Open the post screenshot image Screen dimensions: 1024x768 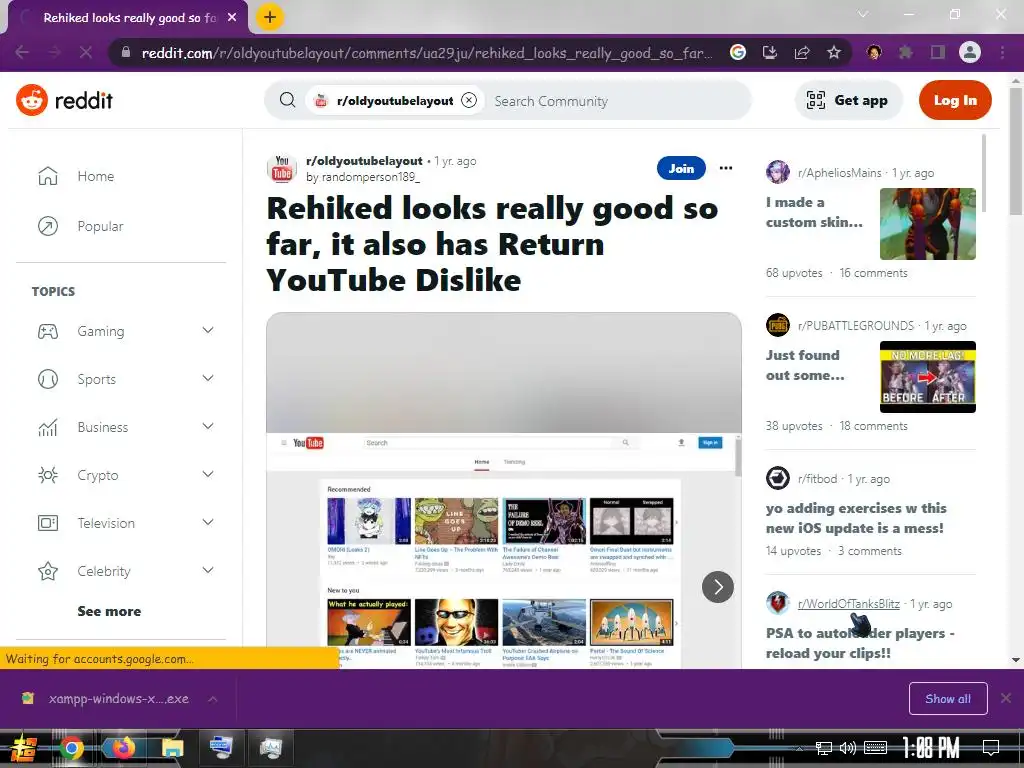(504, 490)
